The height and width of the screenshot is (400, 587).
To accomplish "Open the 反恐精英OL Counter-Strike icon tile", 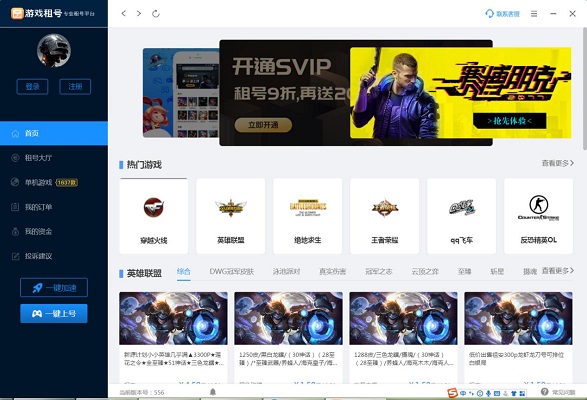I will coord(538,216).
